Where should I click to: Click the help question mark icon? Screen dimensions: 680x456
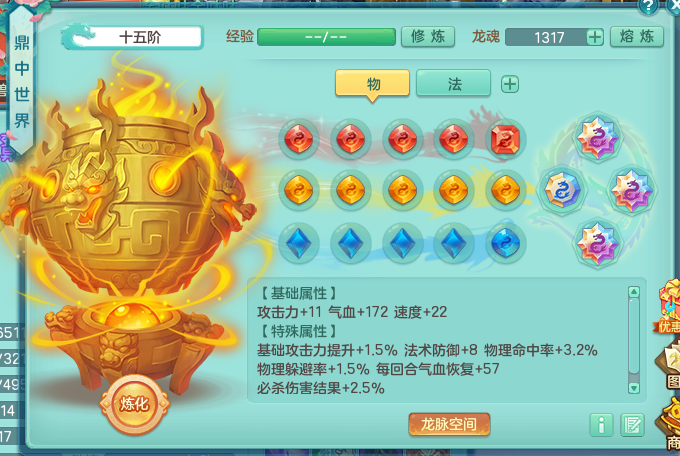tap(648, 5)
